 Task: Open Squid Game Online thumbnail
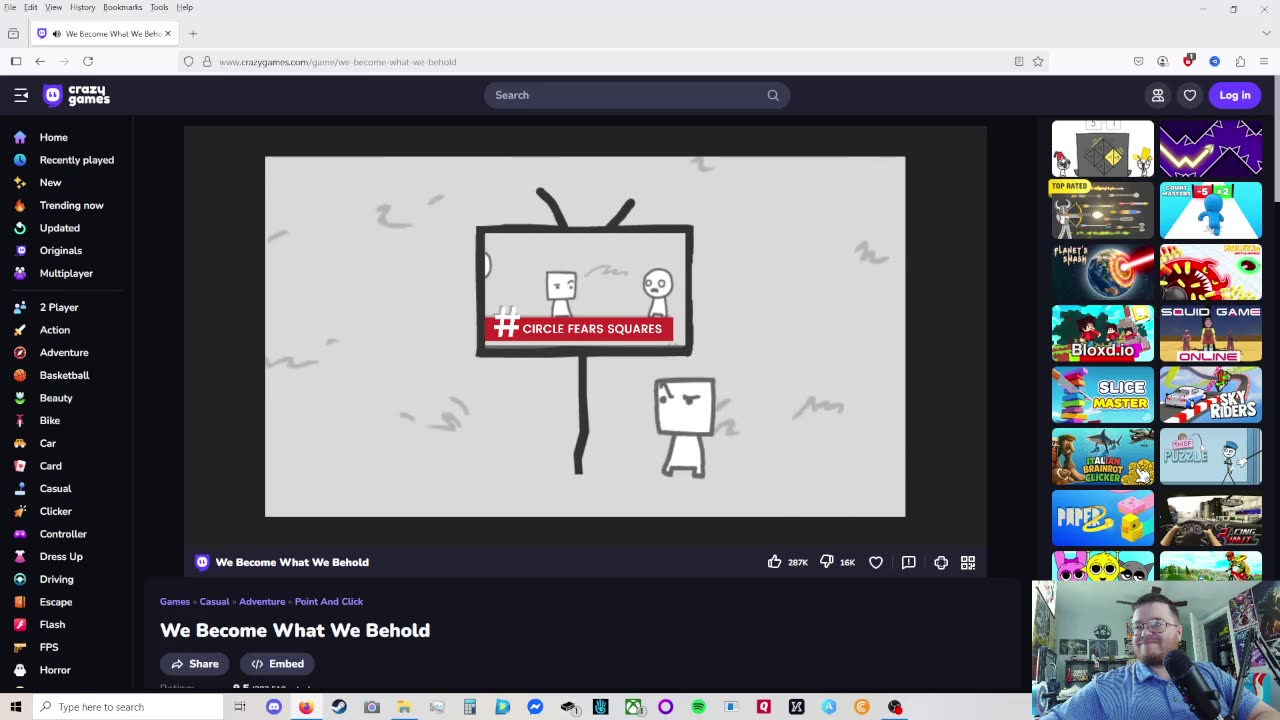click(1211, 333)
